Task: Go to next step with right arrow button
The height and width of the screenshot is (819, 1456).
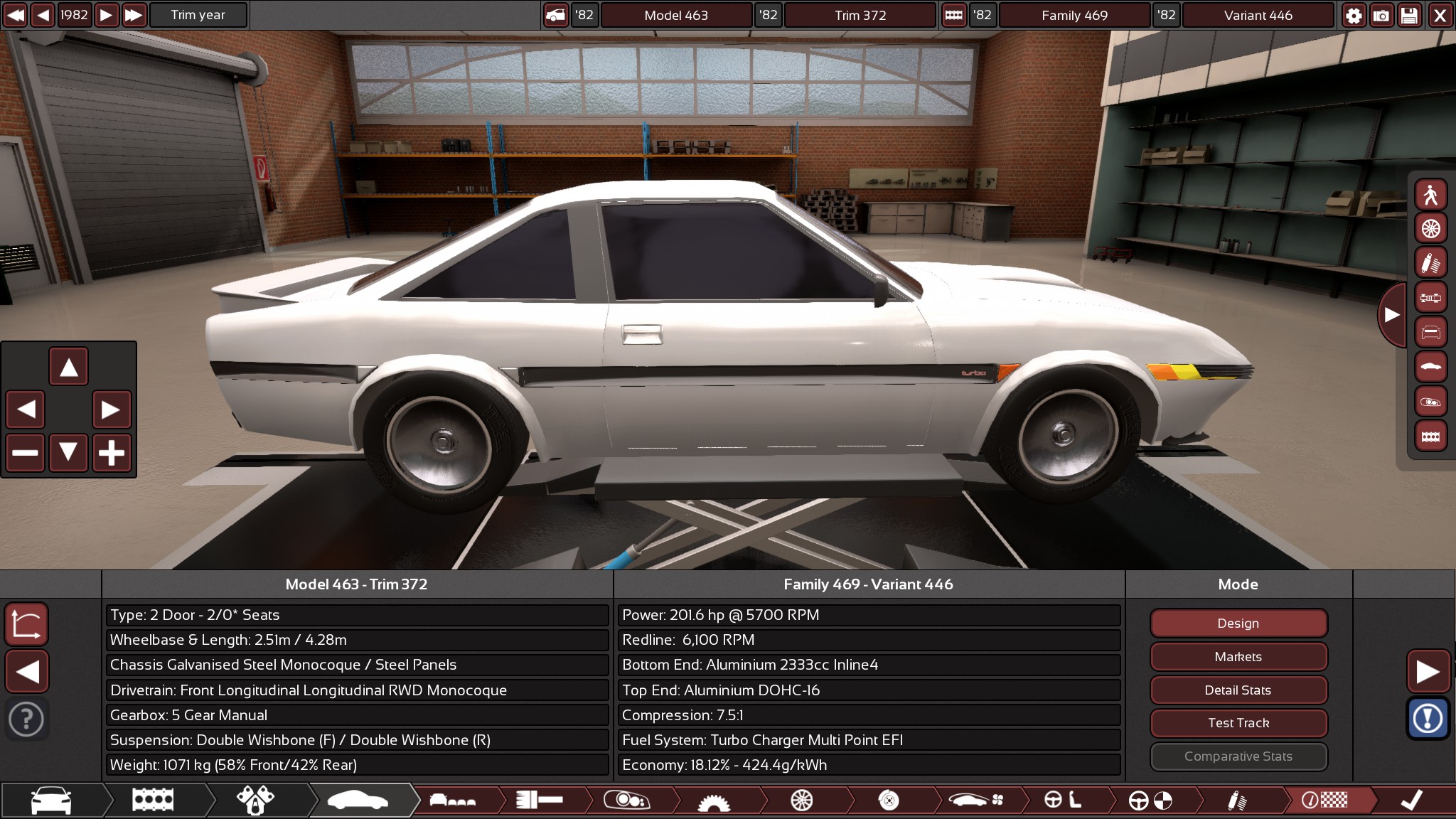Action: point(1428,671)
